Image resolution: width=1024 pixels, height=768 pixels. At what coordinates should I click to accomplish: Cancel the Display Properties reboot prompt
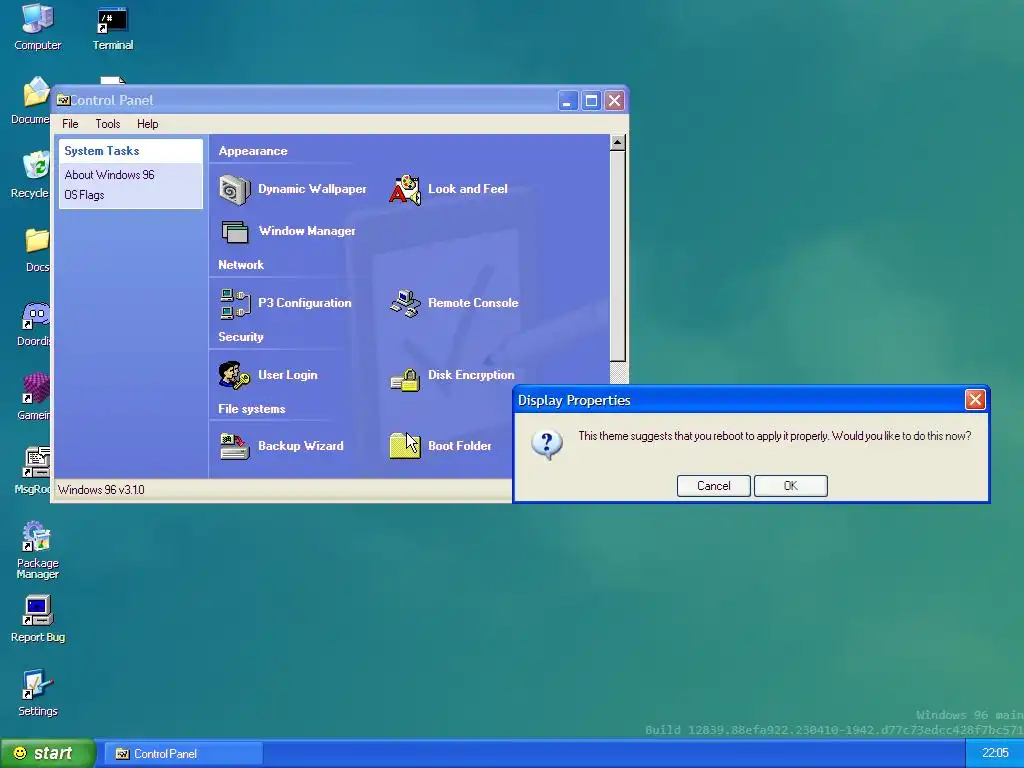714,486
